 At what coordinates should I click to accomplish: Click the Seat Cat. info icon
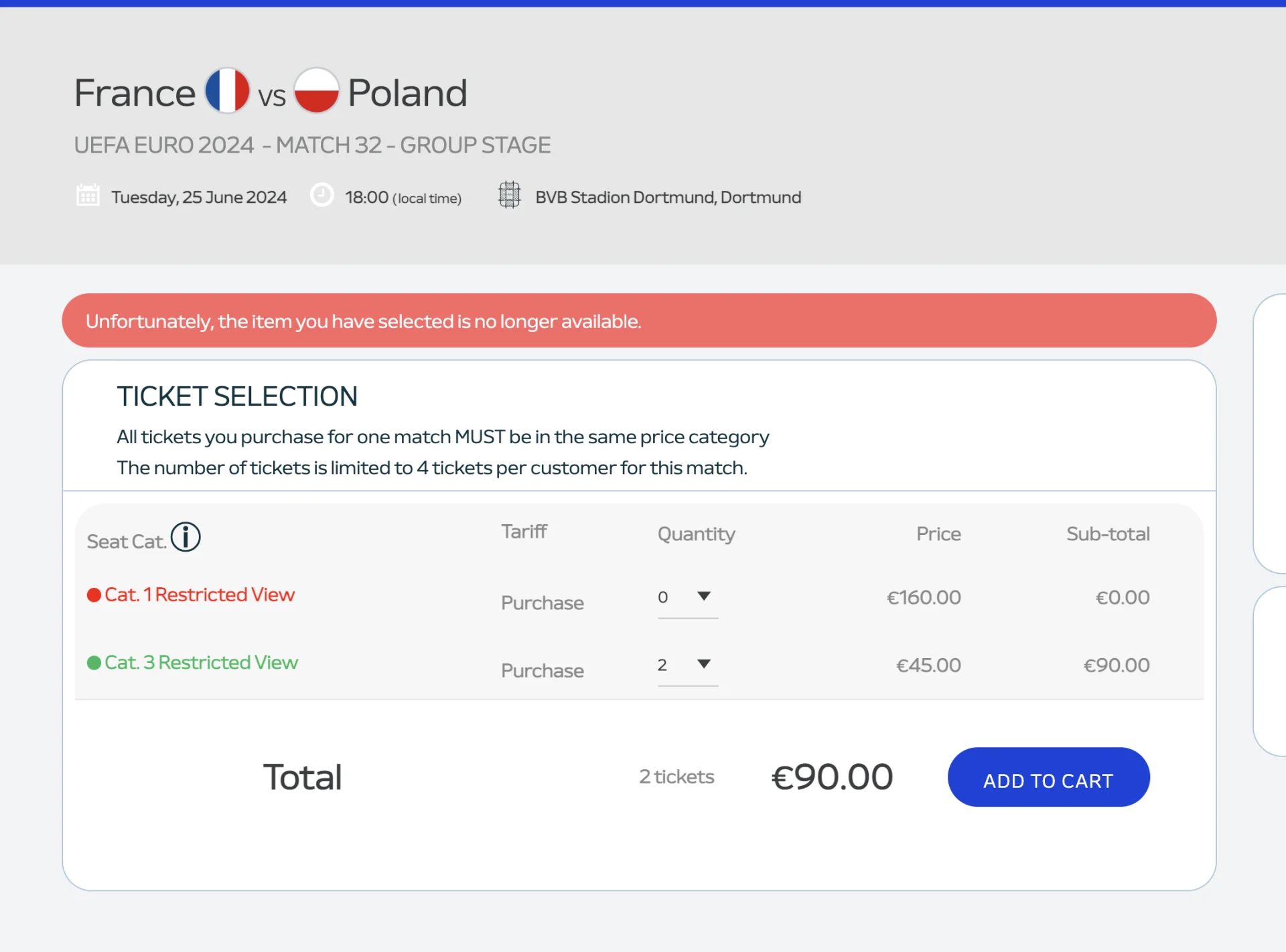point(186,537)
